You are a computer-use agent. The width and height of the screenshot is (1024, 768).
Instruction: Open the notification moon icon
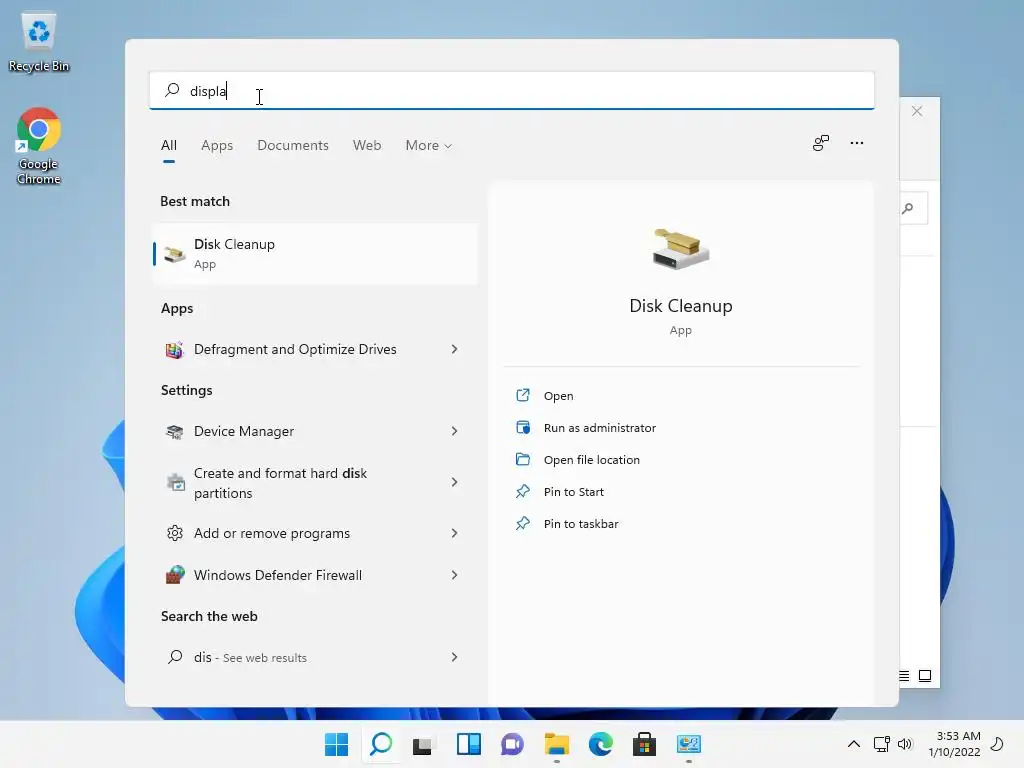click(997, 744)
